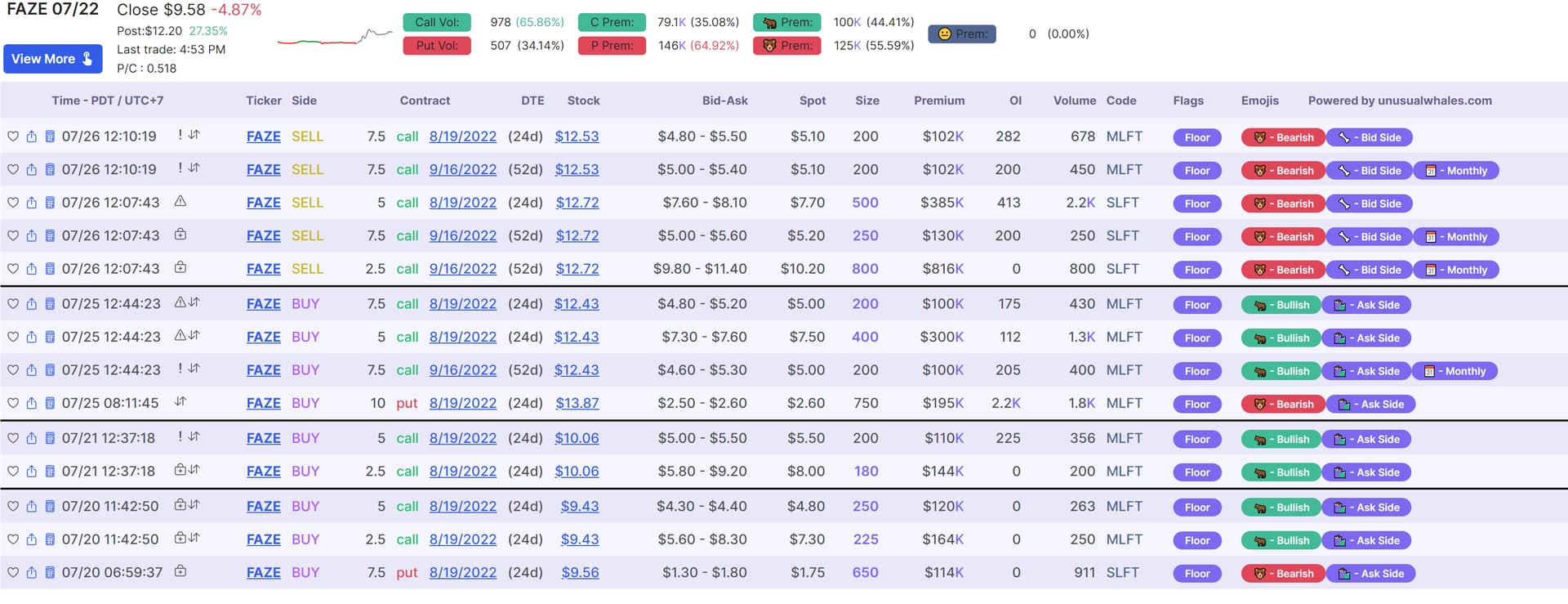Image resolution: width=1568 pixels, height=604 pixels.
Task: Click the View More button
Action: (53, 59)
